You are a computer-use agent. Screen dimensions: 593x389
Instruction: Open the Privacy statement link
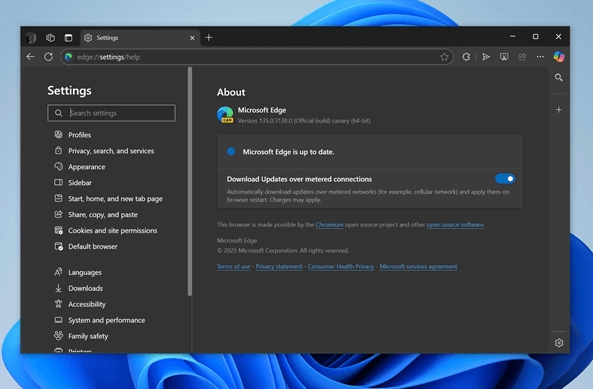coord(279,267)
